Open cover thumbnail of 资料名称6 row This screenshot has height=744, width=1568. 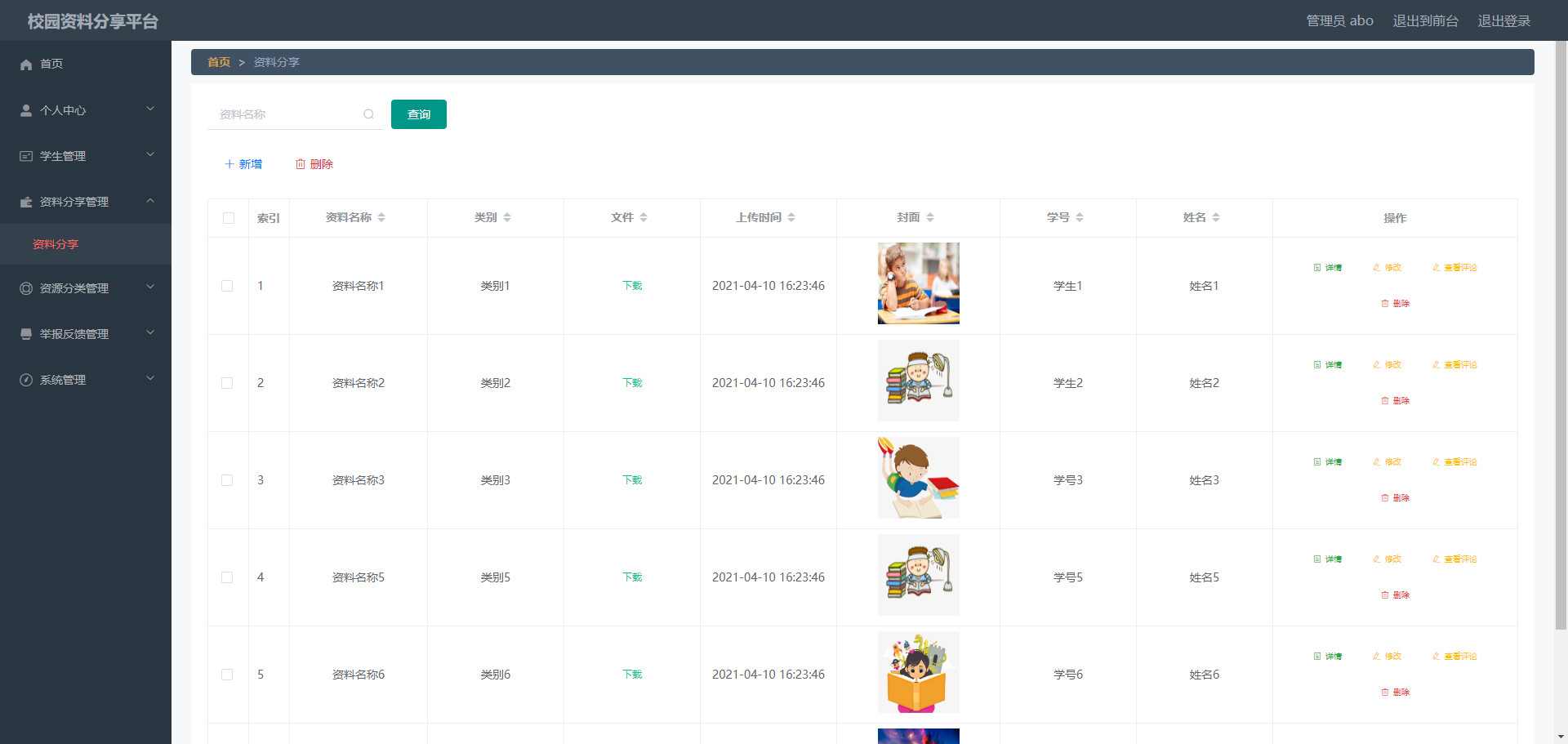click(x=919, y=672)
